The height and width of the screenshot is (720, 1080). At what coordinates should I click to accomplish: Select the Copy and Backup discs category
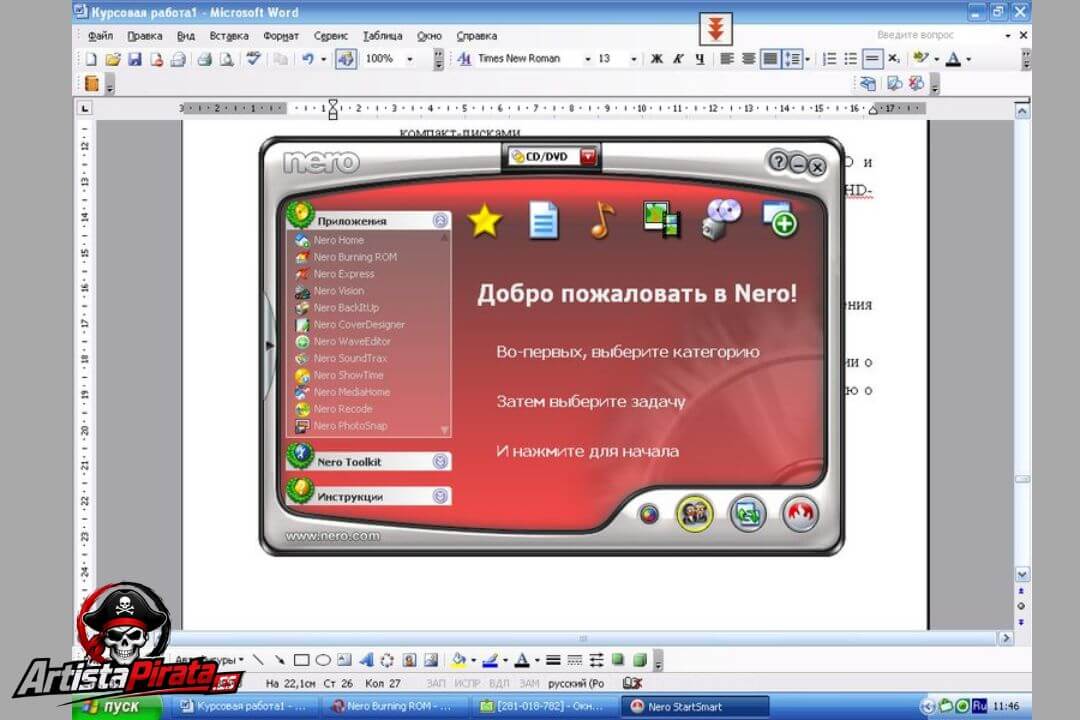(x=721, y=220)
